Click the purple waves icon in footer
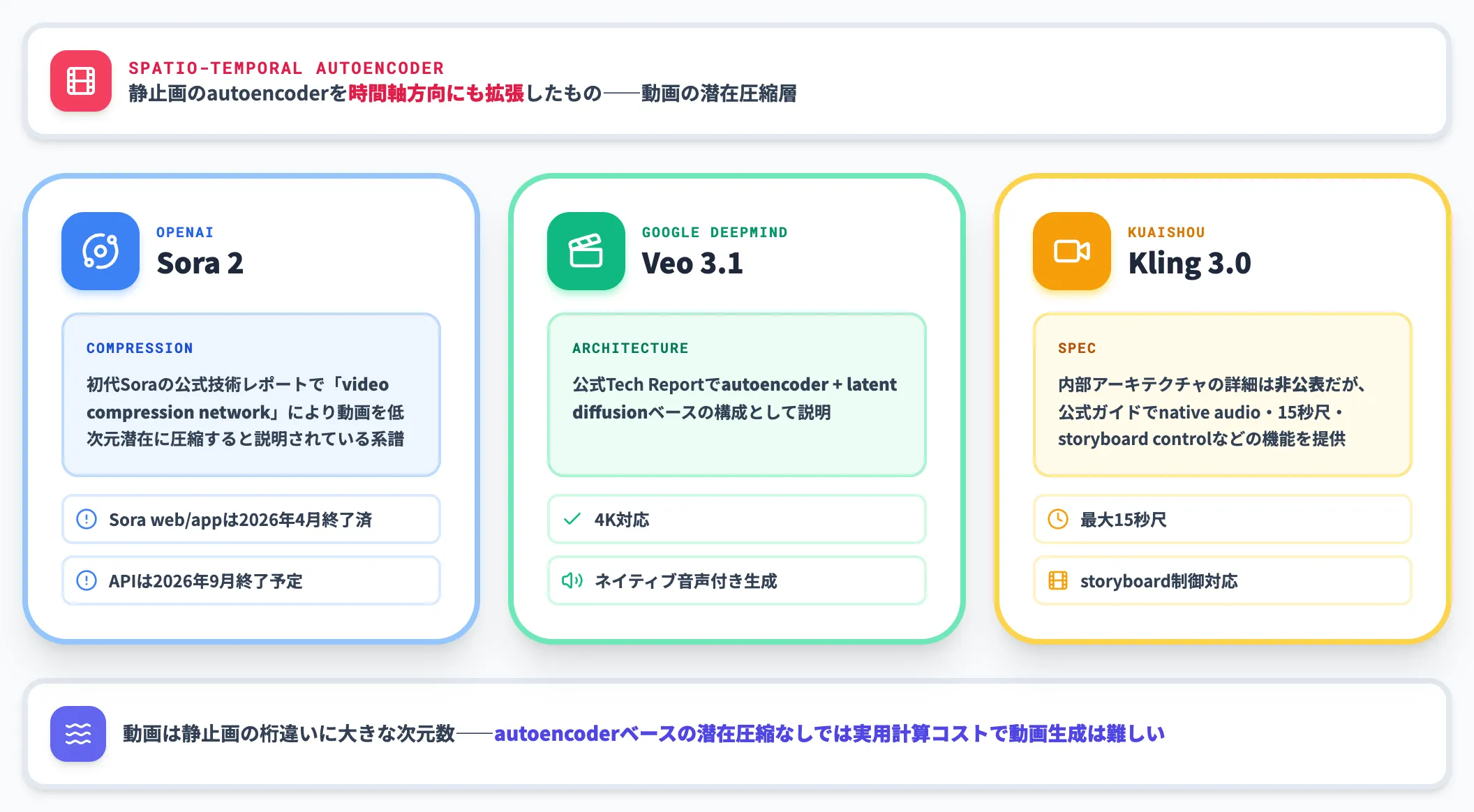The image size is (1474, 812). coord(78,734)
